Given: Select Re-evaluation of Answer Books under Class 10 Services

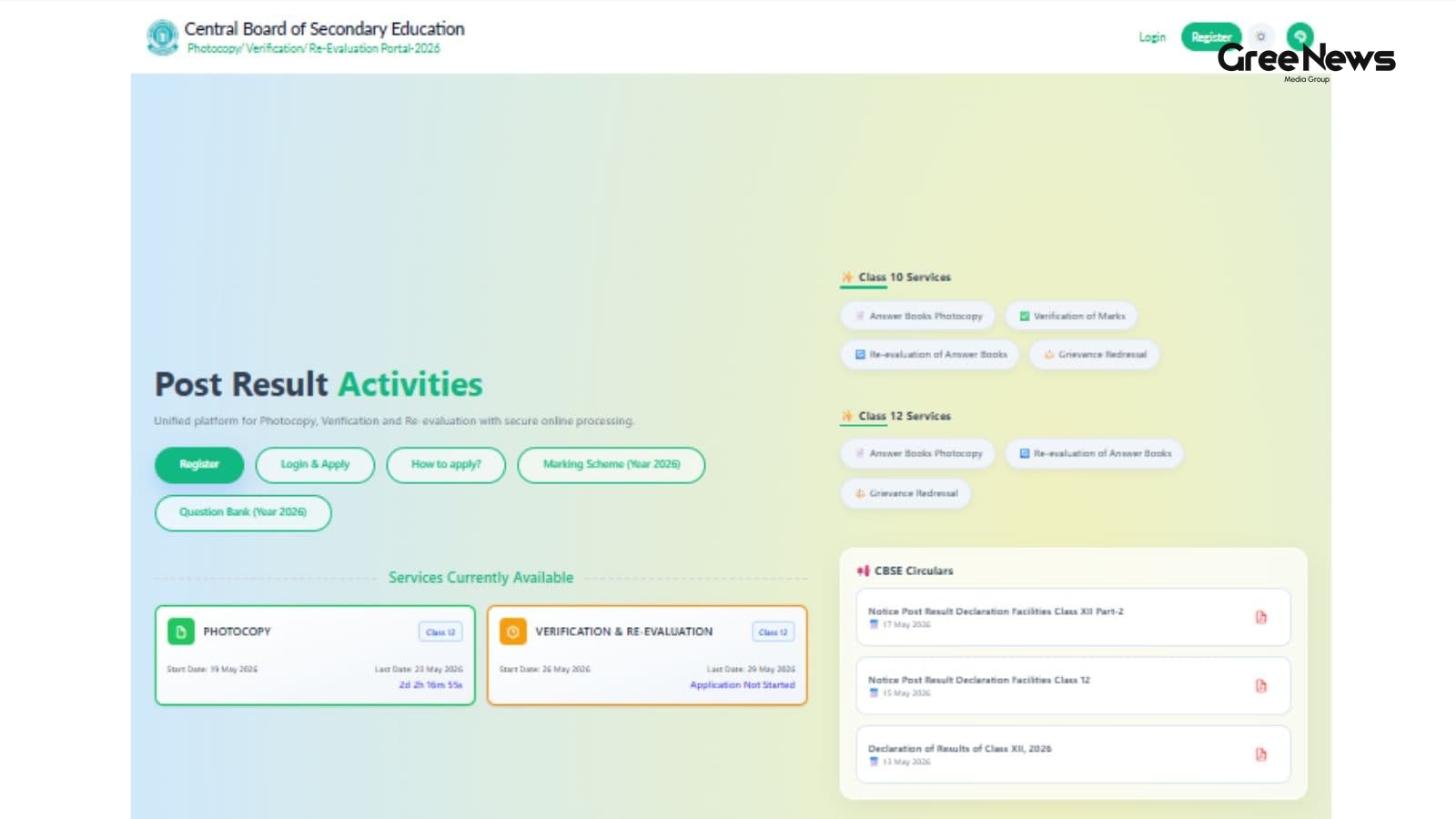Looking at the screenshot, I should 930,355.
